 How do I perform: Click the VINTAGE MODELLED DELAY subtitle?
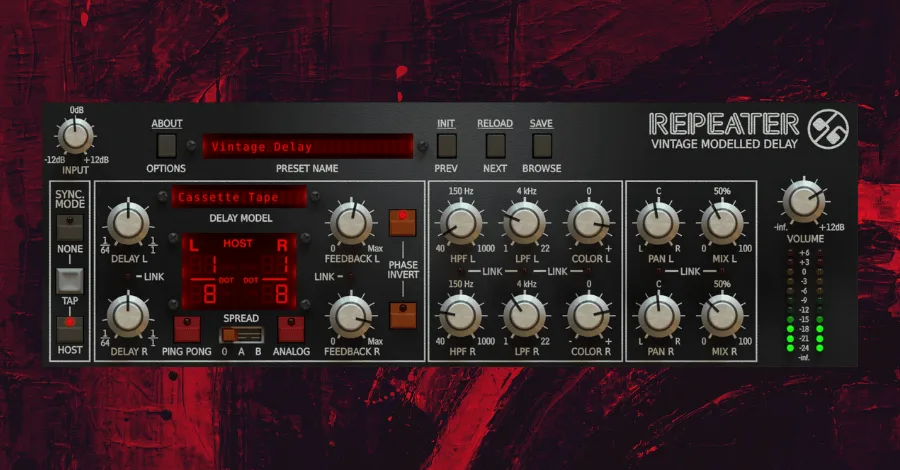pyautogui.click(x=724, y=144)
